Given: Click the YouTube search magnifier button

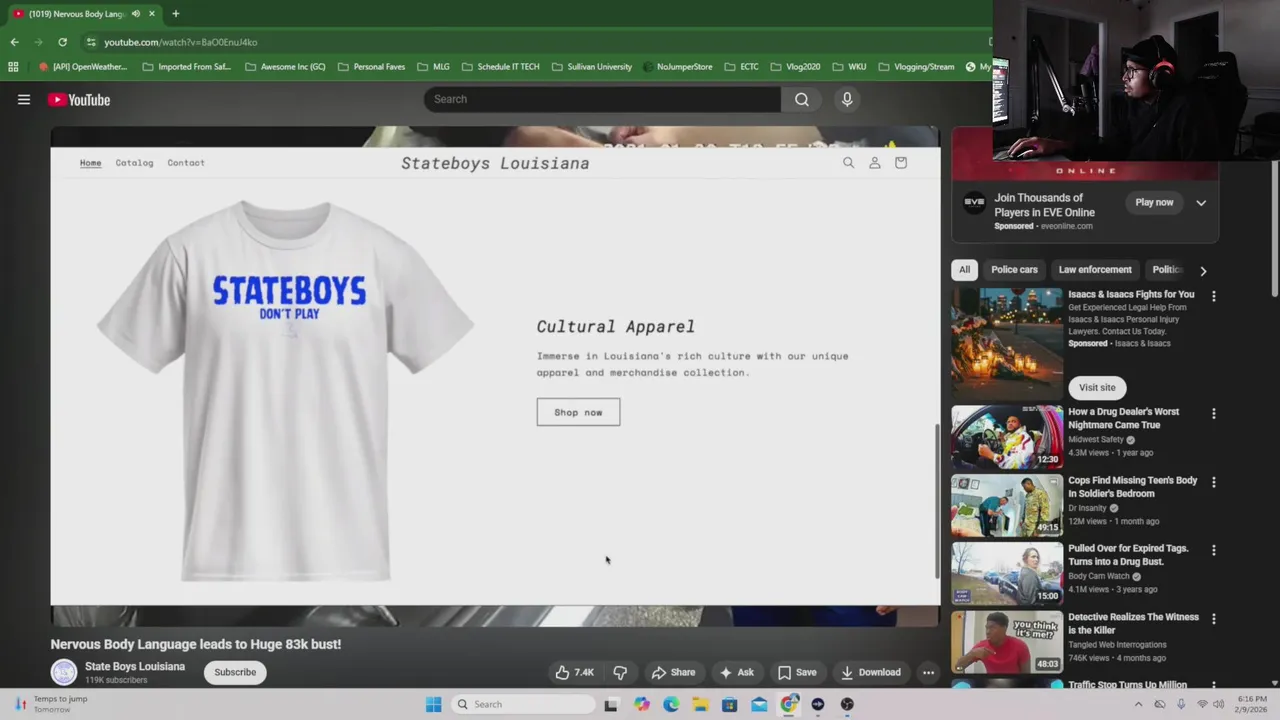Looking at the screenshot, I should pyautogui.click(x=801, y=99).
